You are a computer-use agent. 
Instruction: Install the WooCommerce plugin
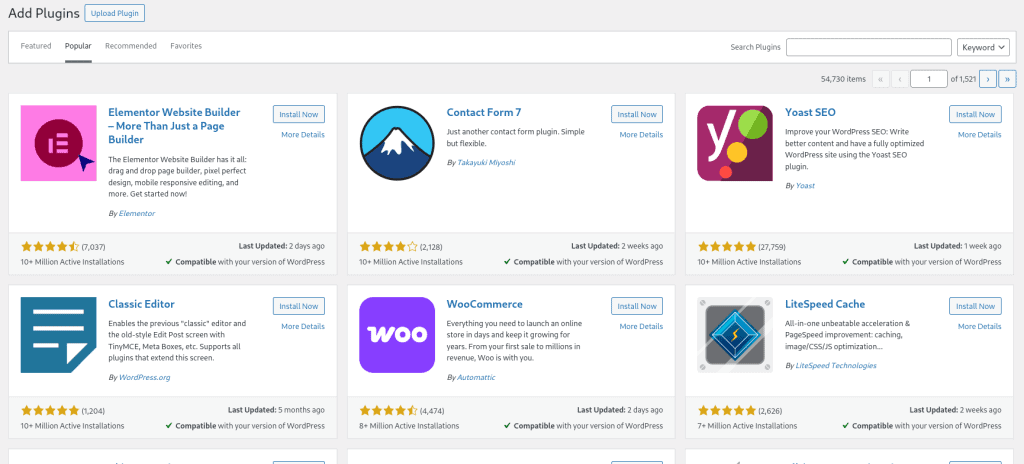coord(637,306)
